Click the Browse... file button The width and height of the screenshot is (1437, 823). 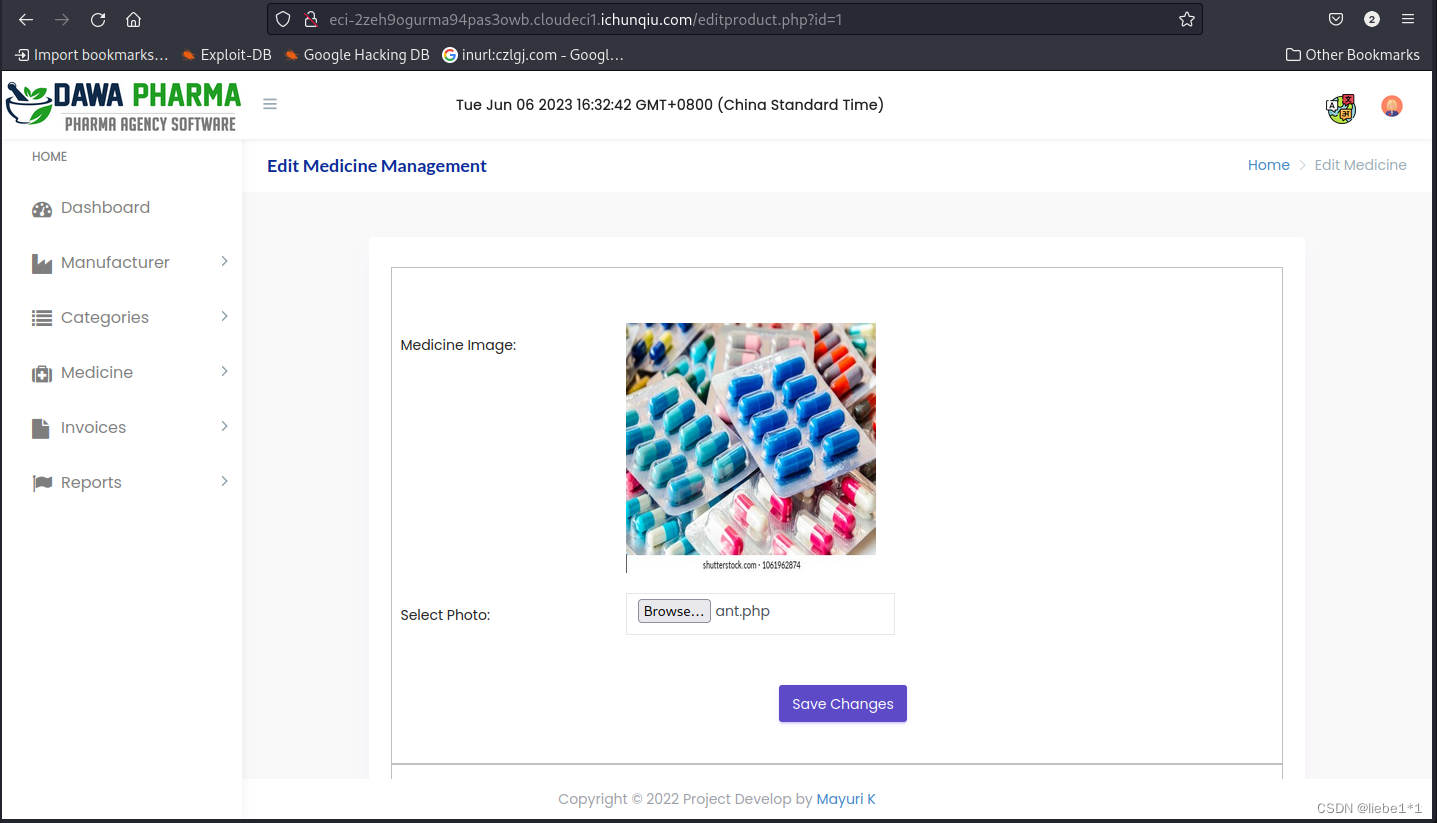pos(674,611)
